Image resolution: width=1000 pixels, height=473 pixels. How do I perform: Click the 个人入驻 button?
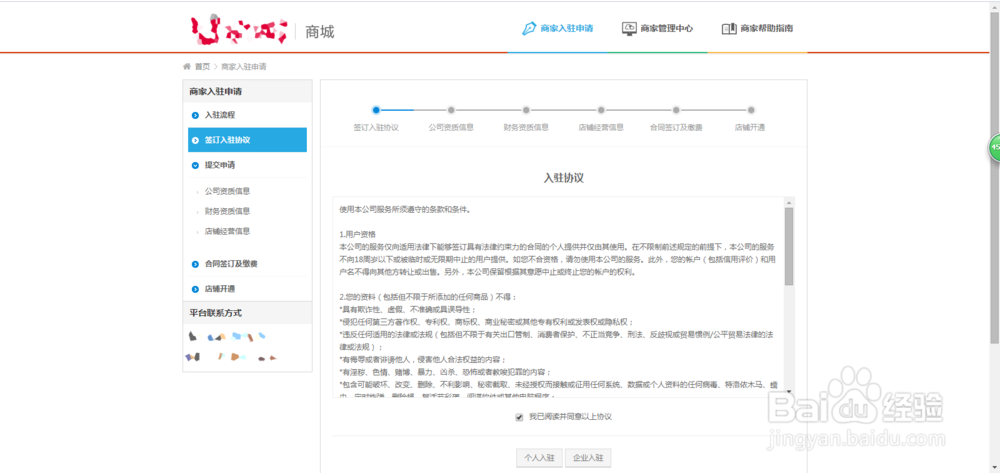coord(539,458)
